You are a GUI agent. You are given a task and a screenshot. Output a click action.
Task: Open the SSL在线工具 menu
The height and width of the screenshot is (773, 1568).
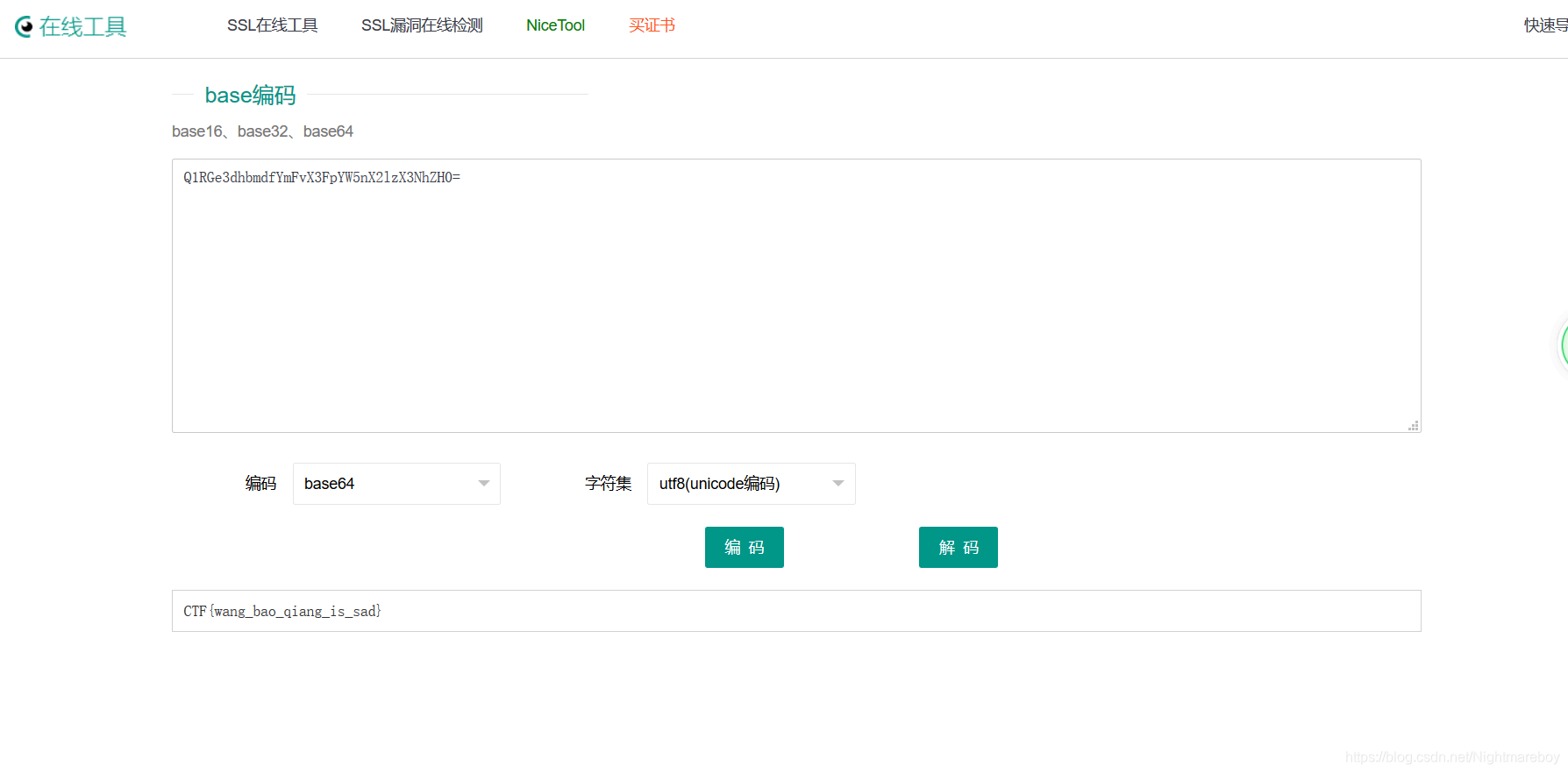tap(272, 25)
